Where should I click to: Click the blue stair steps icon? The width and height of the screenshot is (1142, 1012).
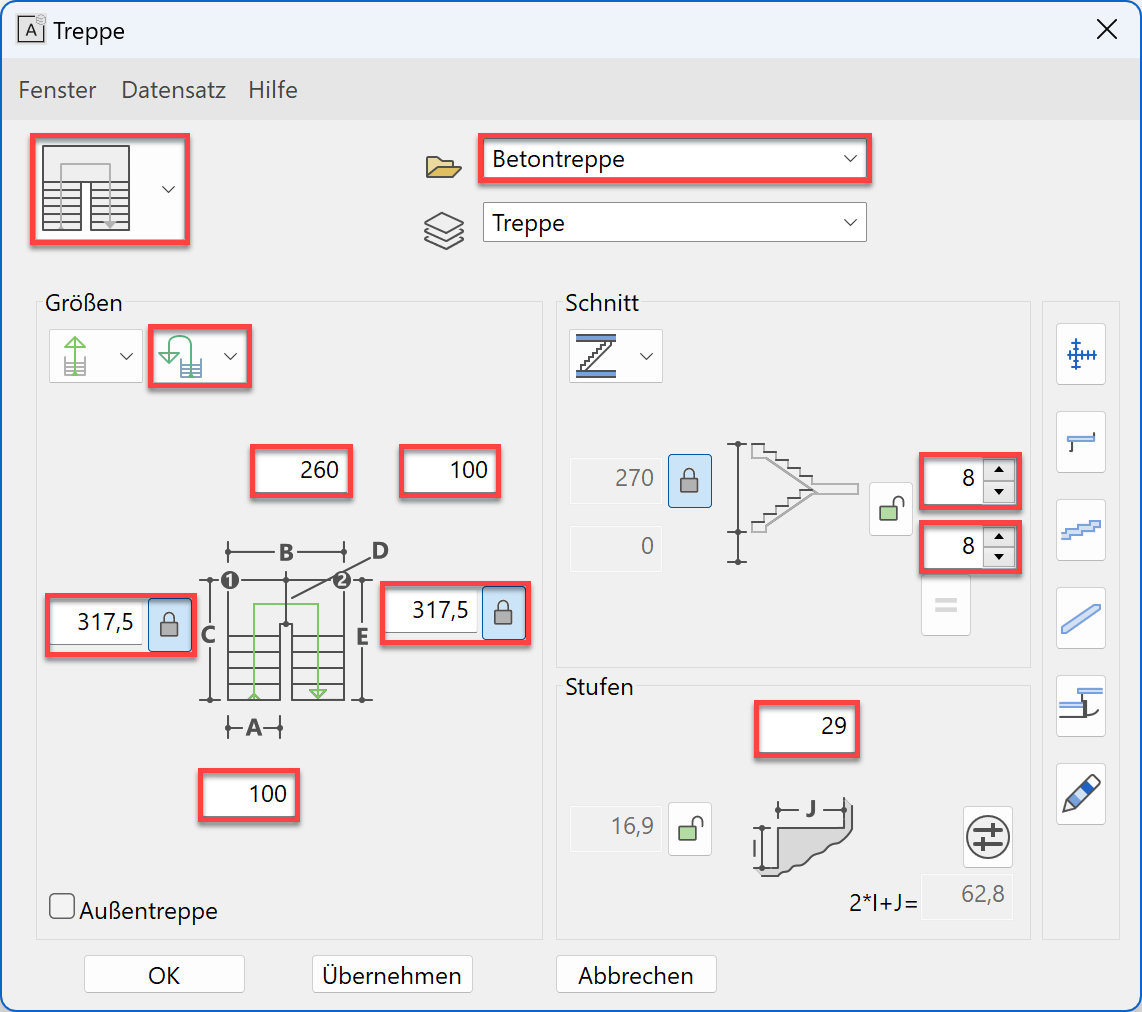click(1080, 530)
